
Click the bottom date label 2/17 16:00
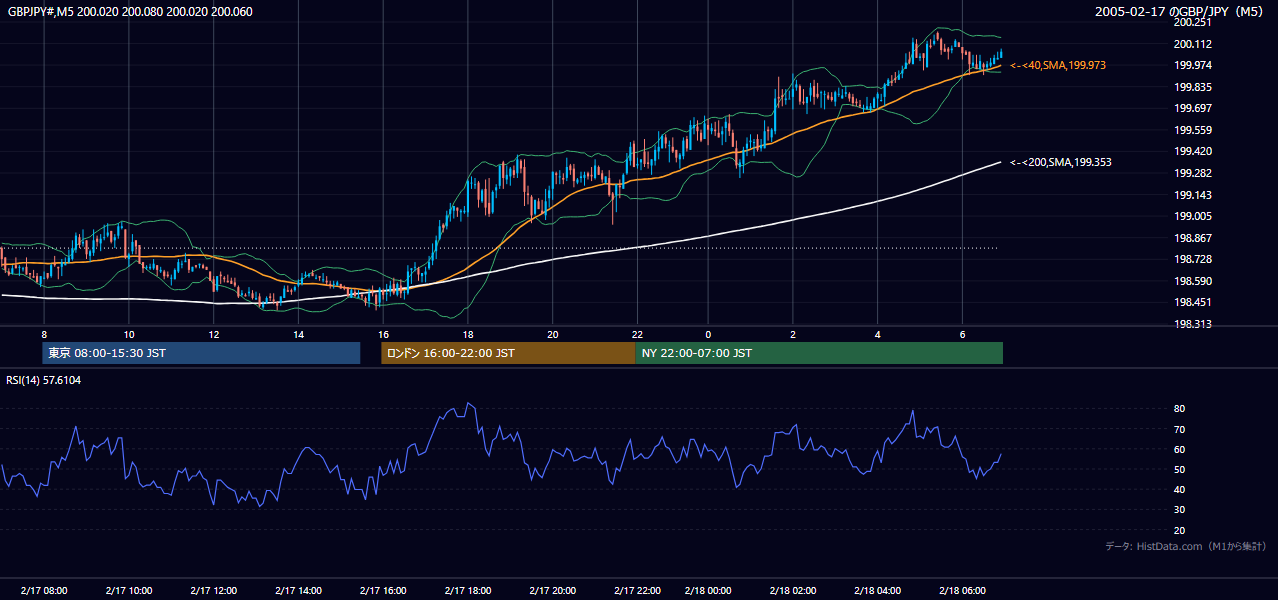[383, 591]
